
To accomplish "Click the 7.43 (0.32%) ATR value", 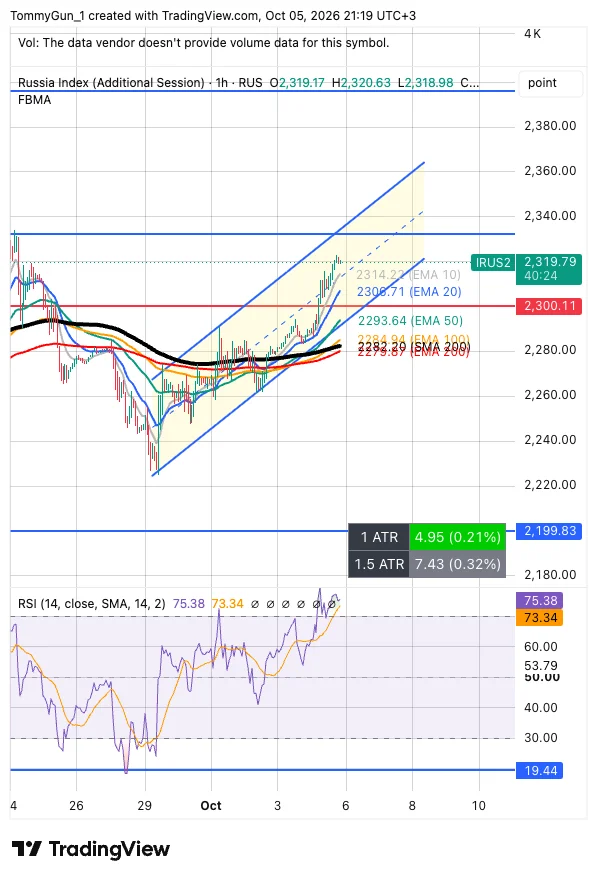I will [457, 564].
